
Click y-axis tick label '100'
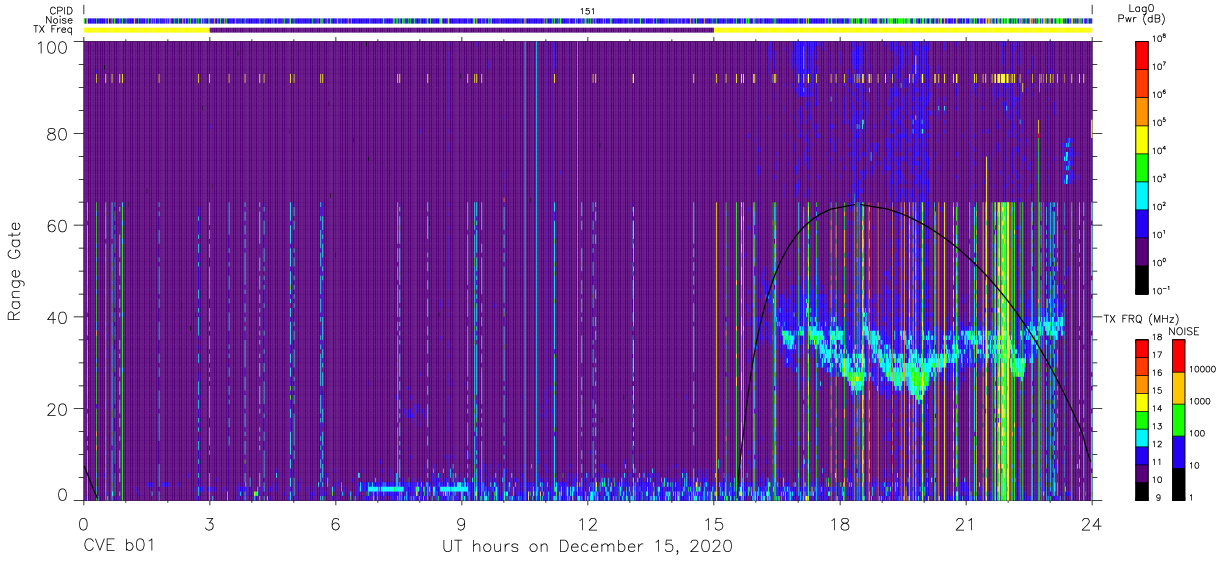tap(52, 46)
